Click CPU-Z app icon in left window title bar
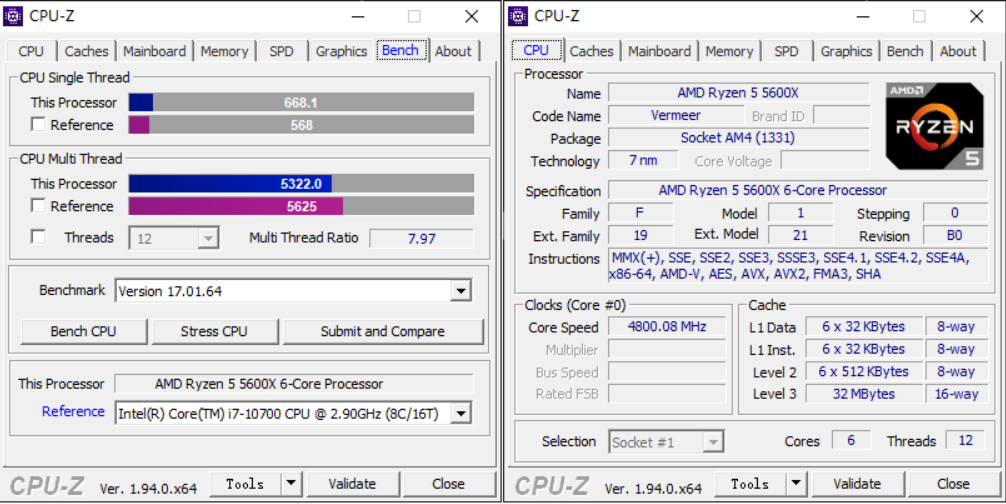 pyautogui.click(x=13, y=16)
